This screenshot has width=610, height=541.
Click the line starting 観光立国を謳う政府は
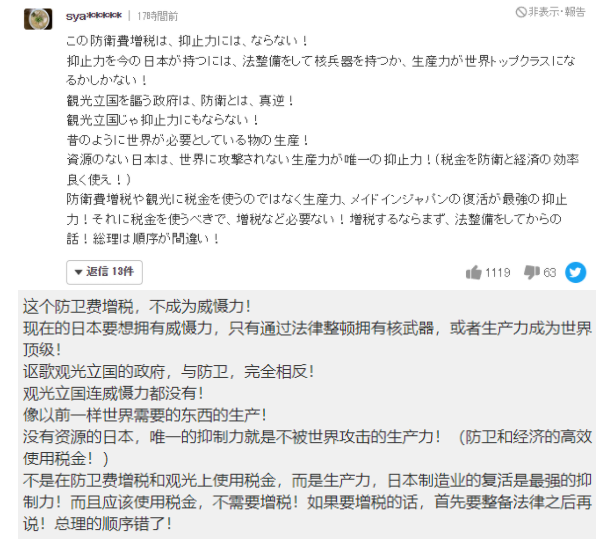tap(180, 100)
